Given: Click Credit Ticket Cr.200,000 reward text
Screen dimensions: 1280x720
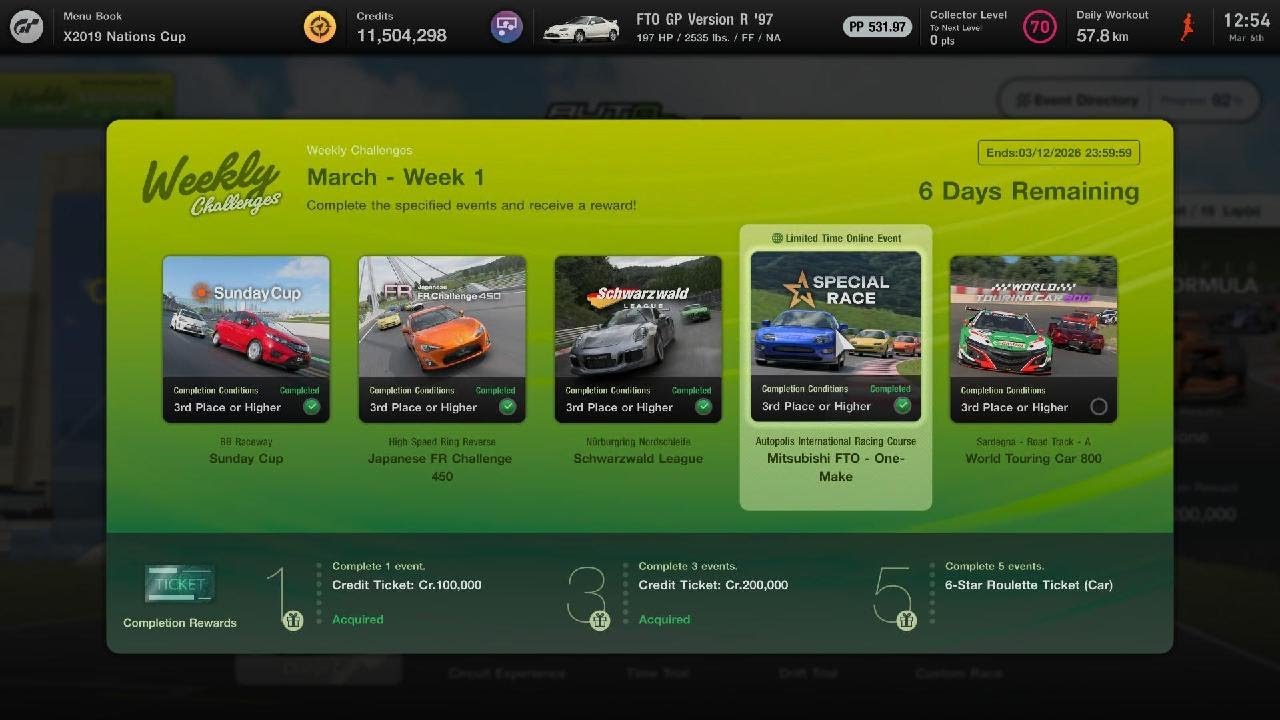Looking at the screenshot, I should click(x=713, y=585).
